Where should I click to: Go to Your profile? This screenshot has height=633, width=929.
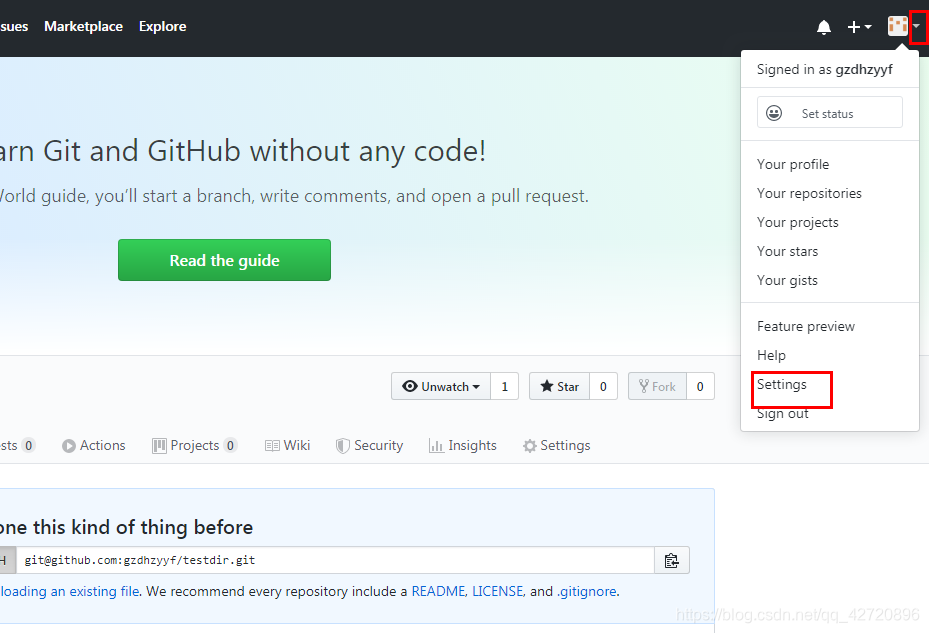tap(793, 164)
